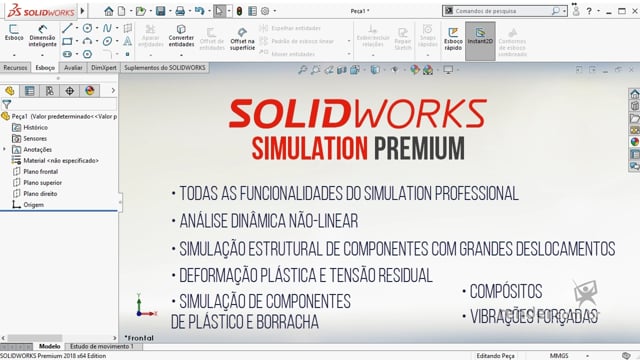Viewport: 640px width, 360px height.
Task: Open dropdown next to Undo icon
Action: coord(209,11)
